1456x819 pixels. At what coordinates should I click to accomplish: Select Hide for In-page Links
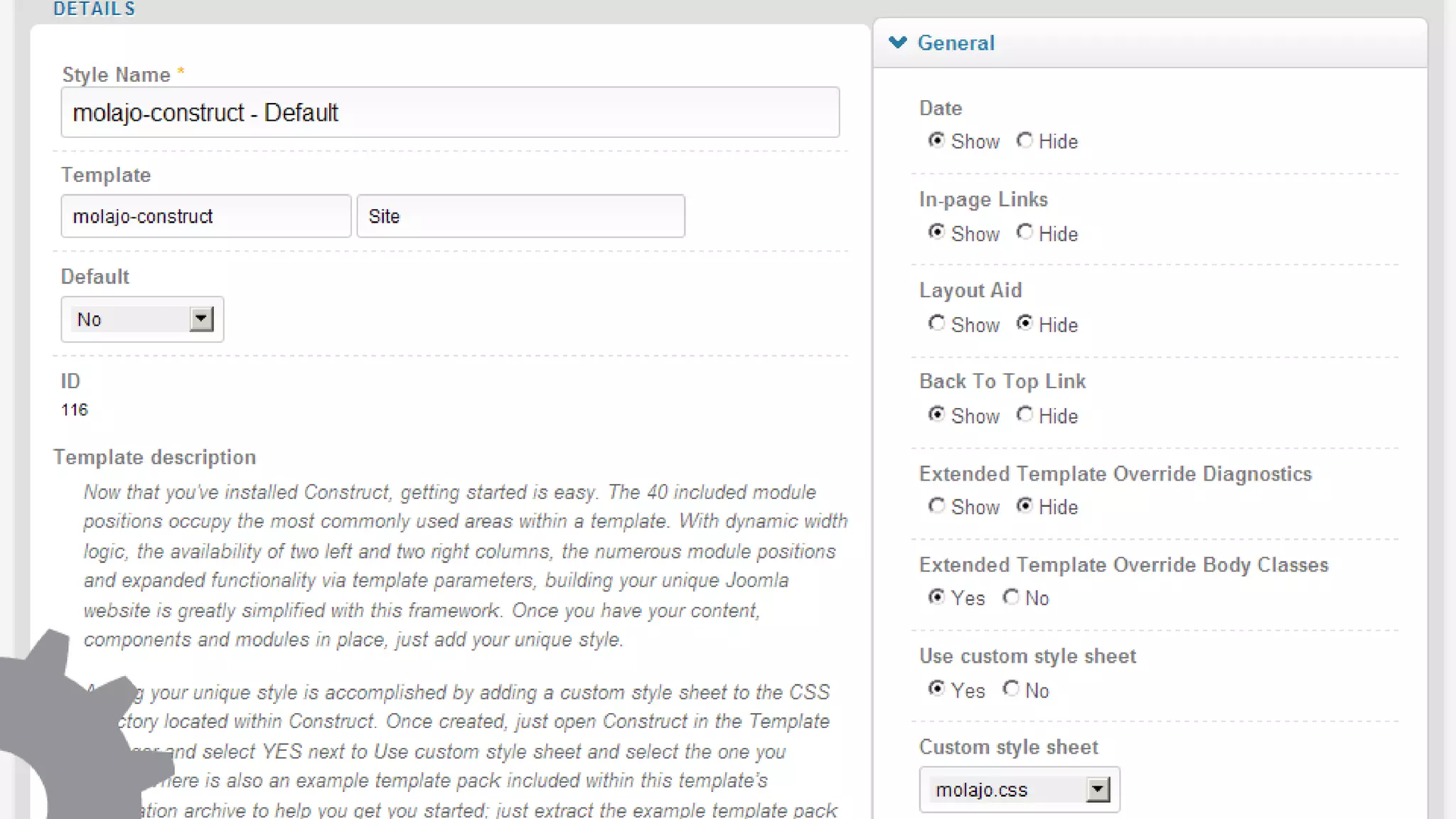(1024, 232)
